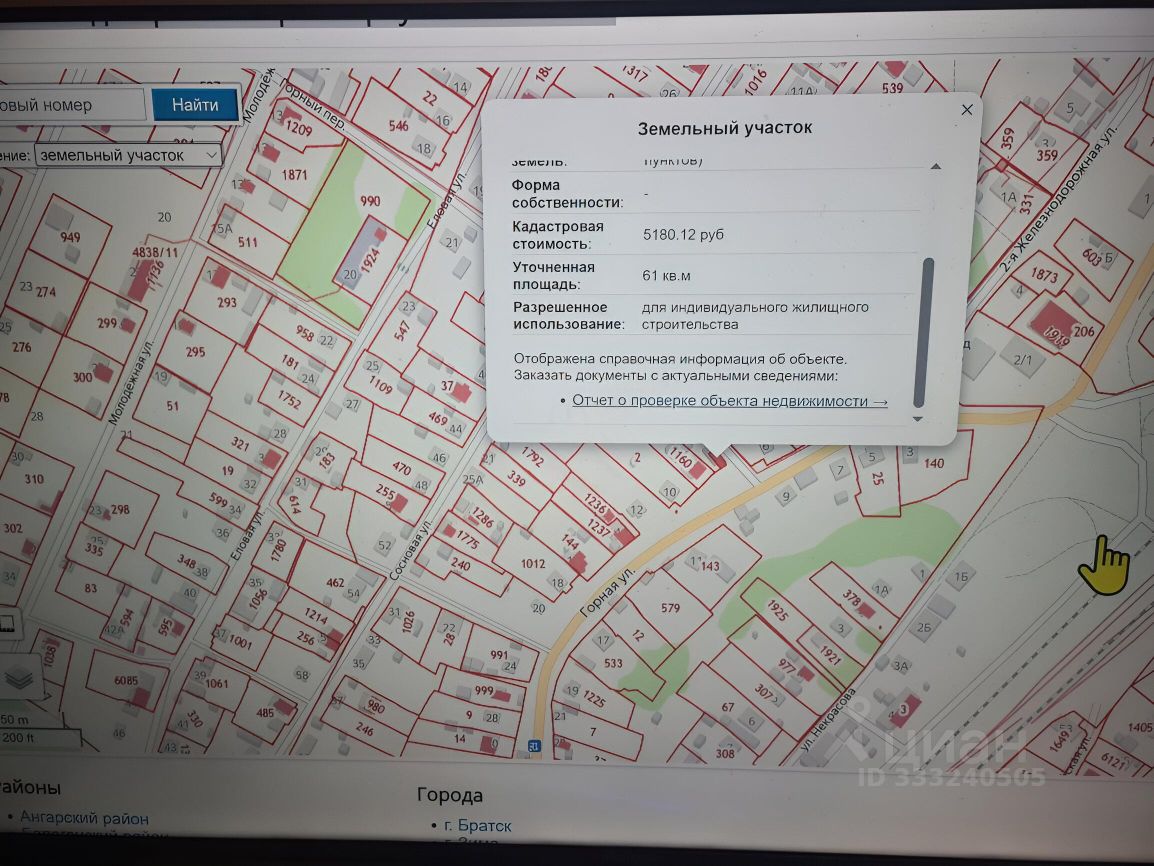Open the map layers stack icon
Image resolution: width=1154 pixels, height=866 pixels.
(x=19, y=677)
